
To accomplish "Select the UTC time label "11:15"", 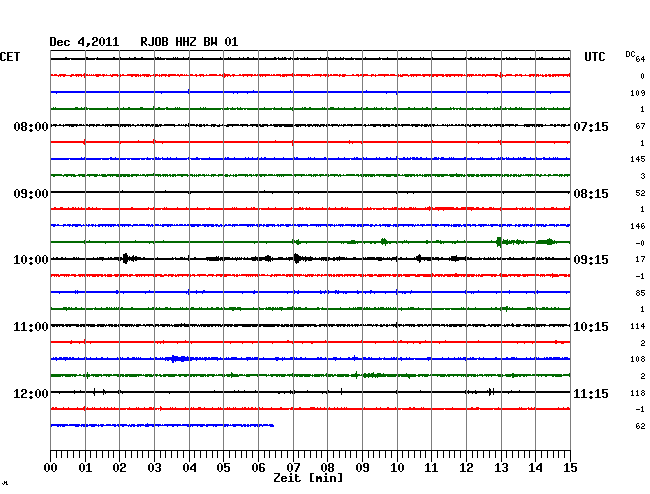I will click(591, 393).
